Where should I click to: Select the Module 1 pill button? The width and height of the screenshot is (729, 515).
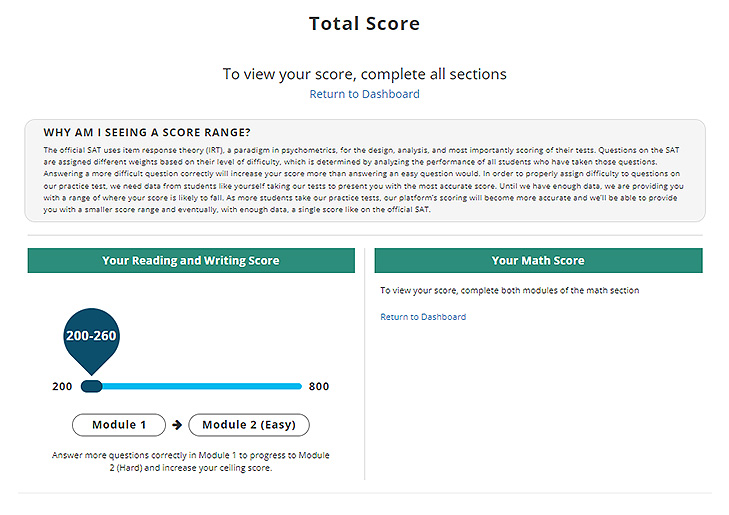(119, 425)
